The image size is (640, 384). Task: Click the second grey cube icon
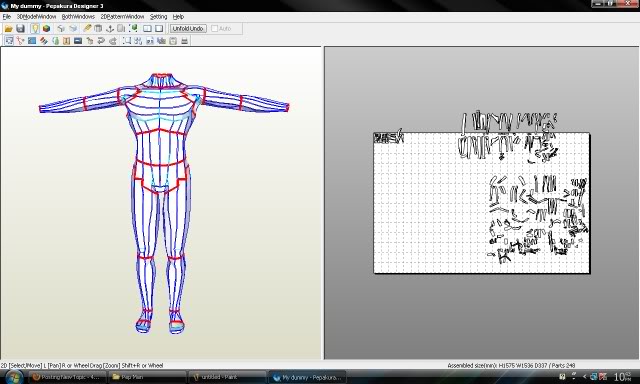(x=73, y=29)
